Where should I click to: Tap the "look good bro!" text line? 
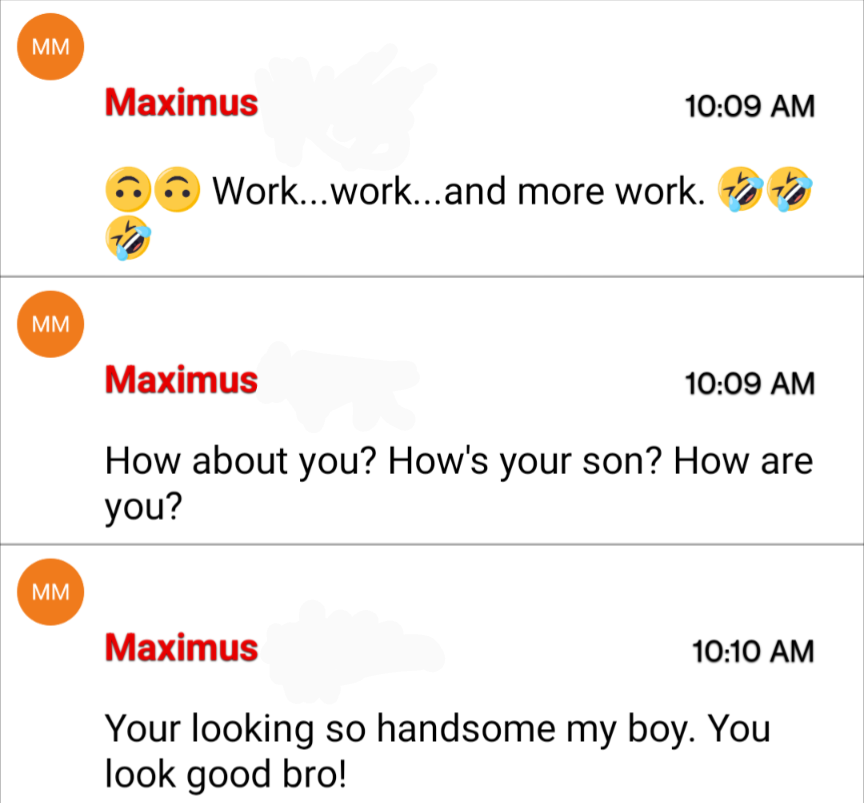pyautogui.click(x=226, y=774)
